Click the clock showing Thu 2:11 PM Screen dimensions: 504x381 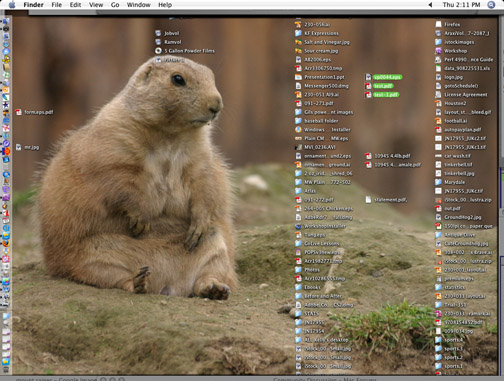pyautogui.click(x=461, y=5)
